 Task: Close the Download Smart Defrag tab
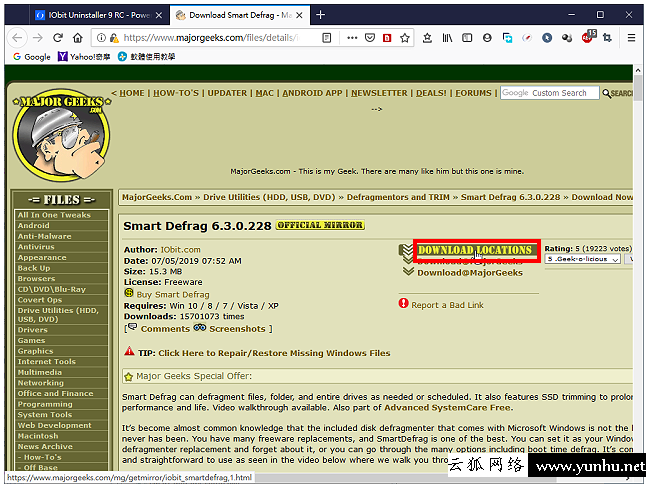(x=299, y=15)
